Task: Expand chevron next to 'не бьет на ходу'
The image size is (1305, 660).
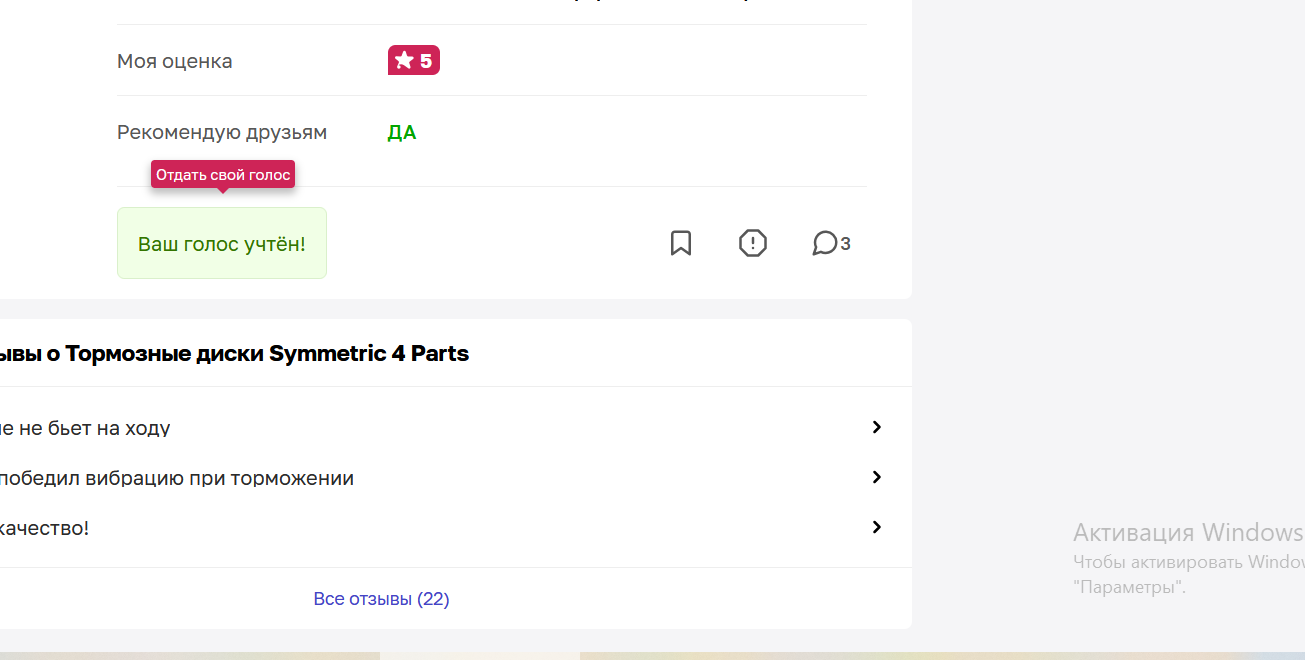Action: tap(877, 427)
